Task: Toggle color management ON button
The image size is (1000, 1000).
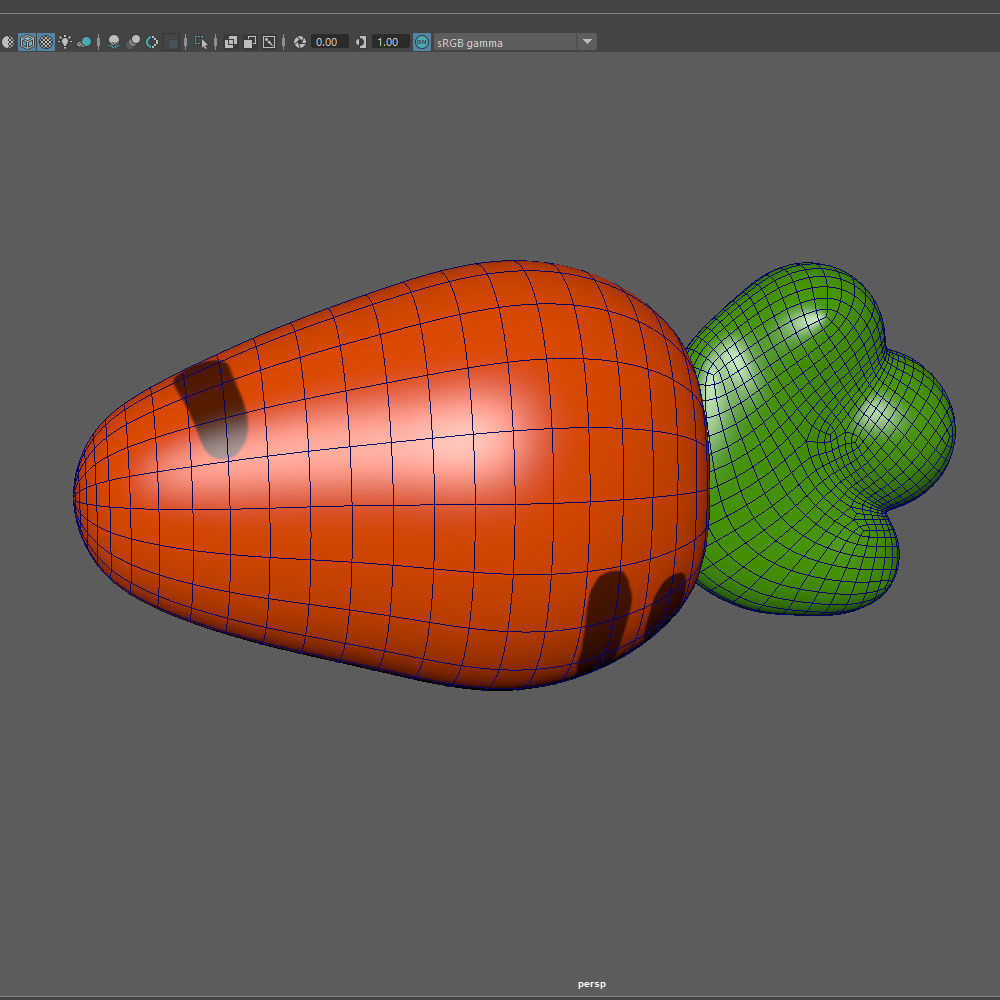Action: pos(422,42)
